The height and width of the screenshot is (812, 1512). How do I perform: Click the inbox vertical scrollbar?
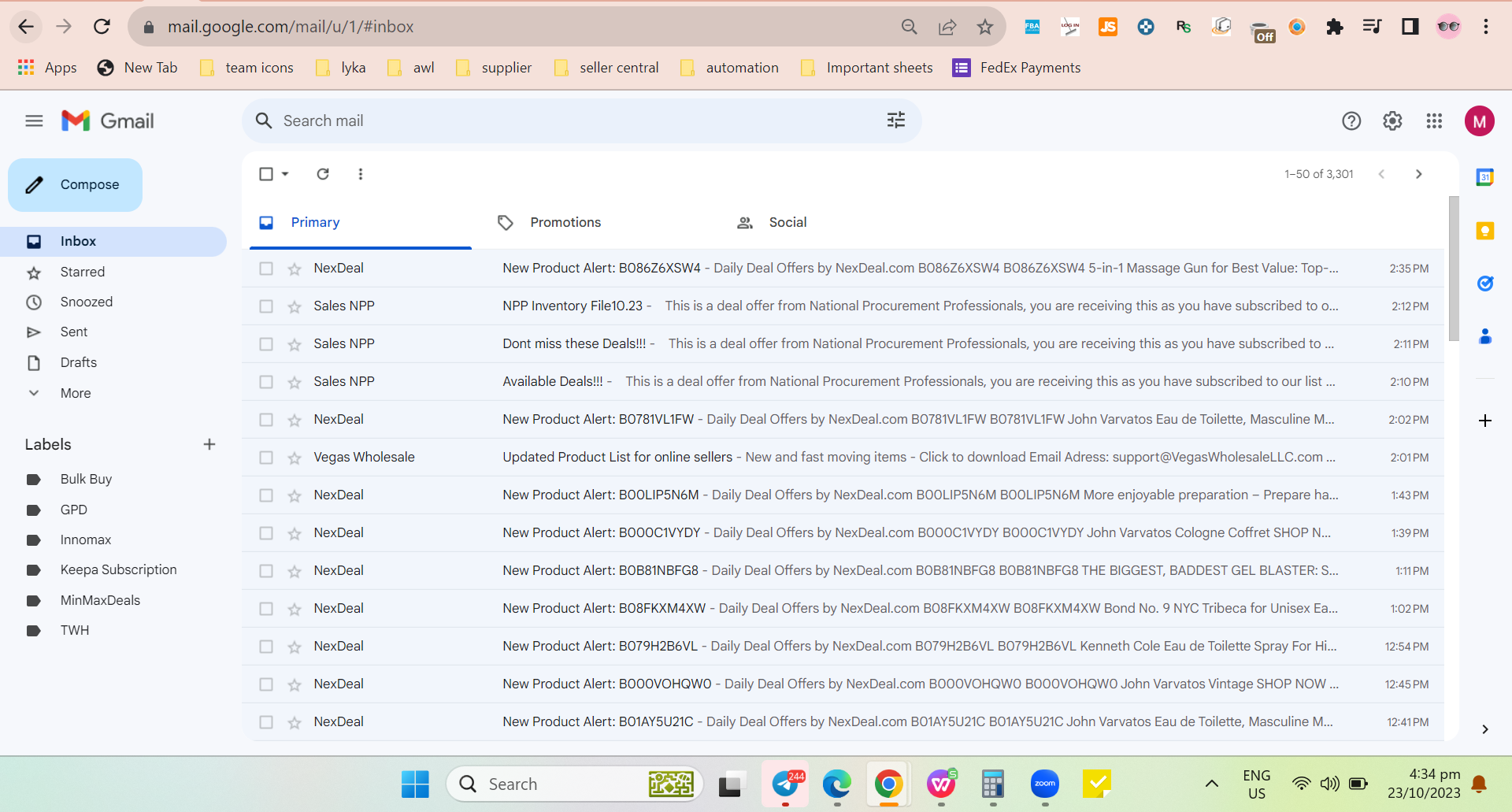(x=1454, y=268)
